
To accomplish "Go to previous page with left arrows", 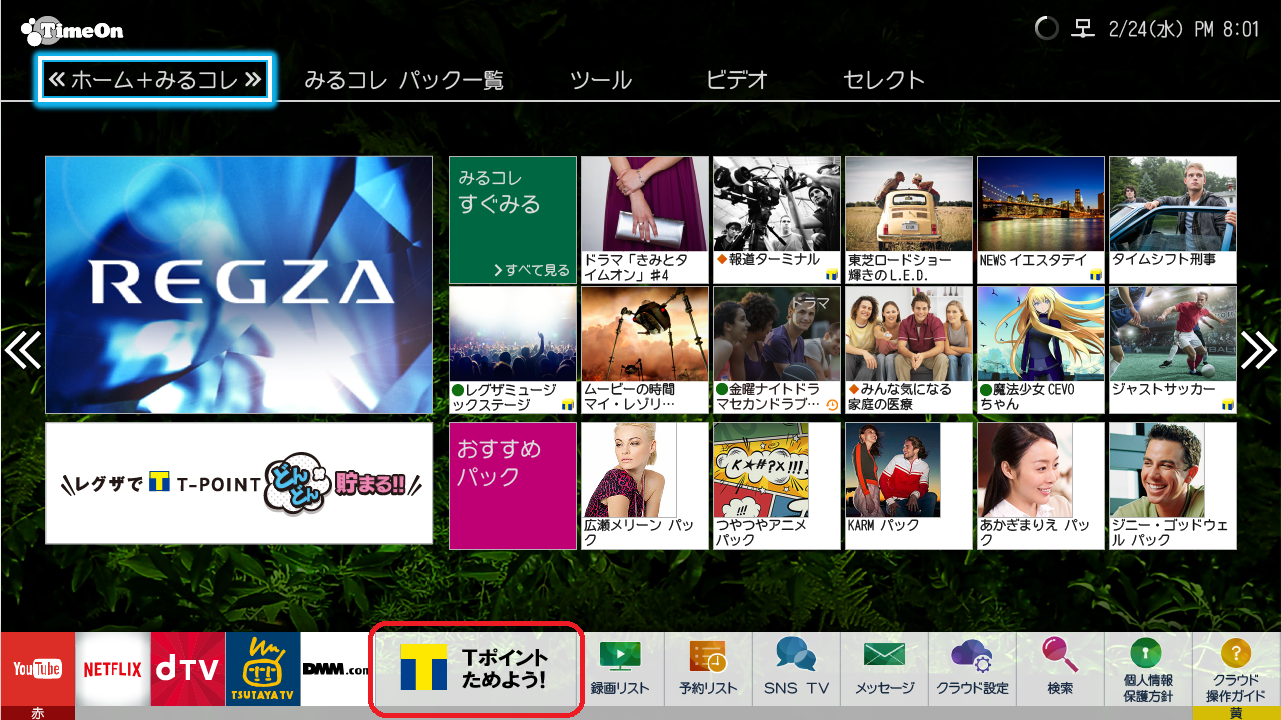I will tap(22, 349).
